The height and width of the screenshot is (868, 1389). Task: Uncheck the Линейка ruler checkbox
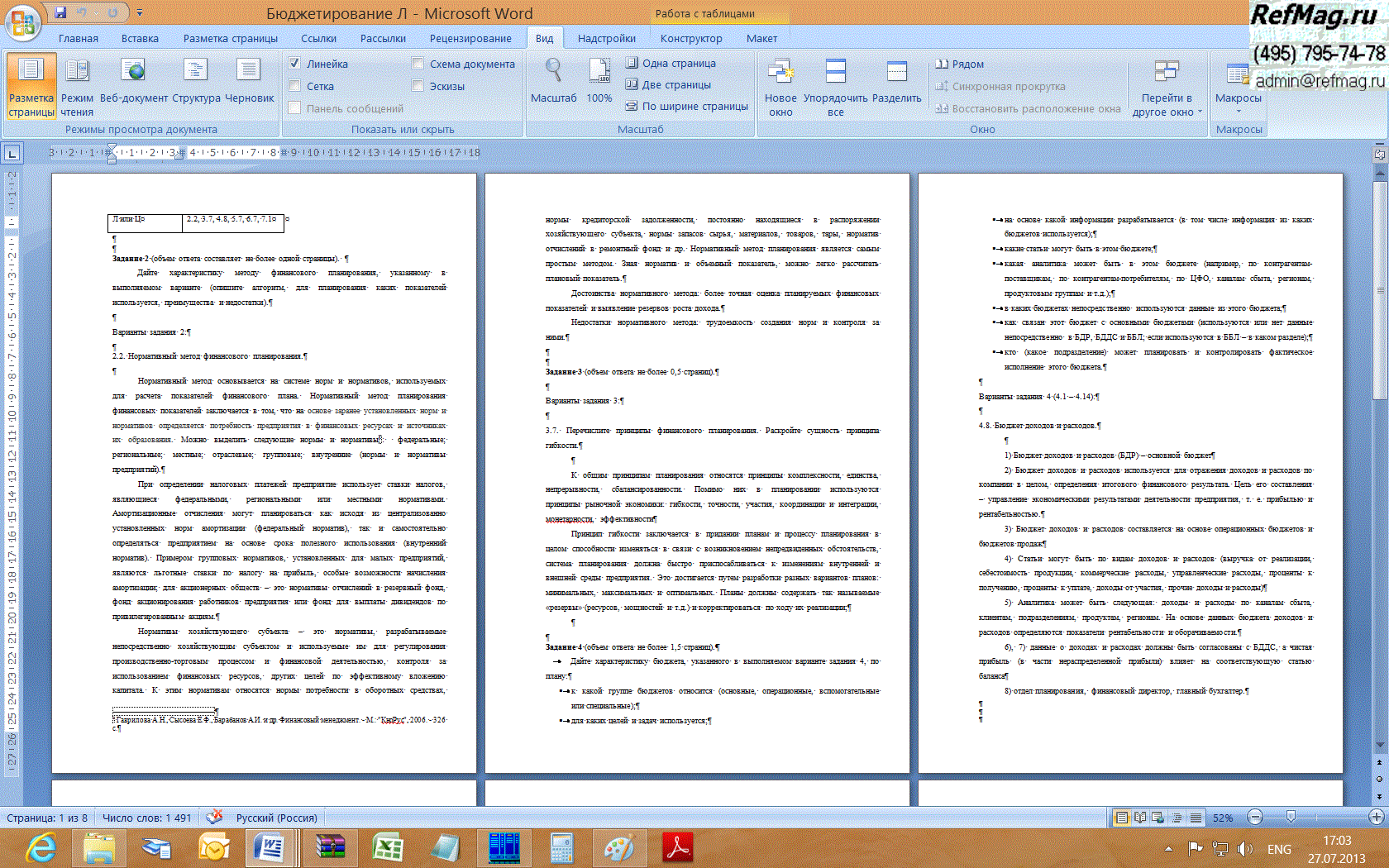(295, 64)
